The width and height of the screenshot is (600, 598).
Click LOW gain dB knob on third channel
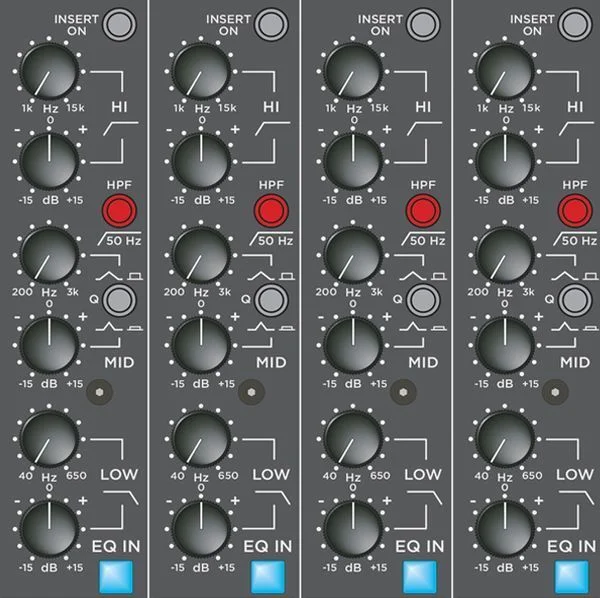pyautogui.click(x=353, y=529)
